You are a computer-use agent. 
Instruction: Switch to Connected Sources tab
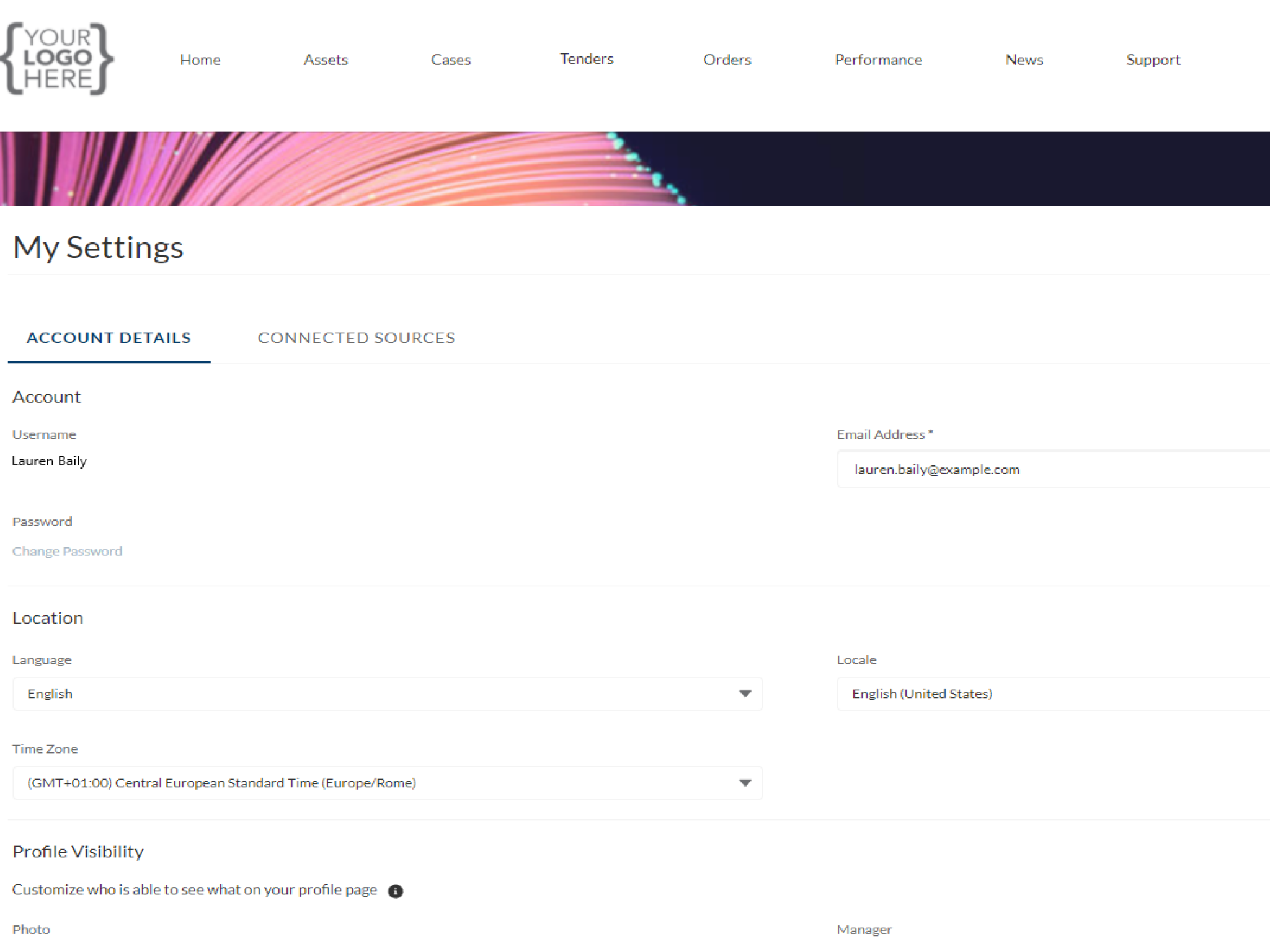356,338
